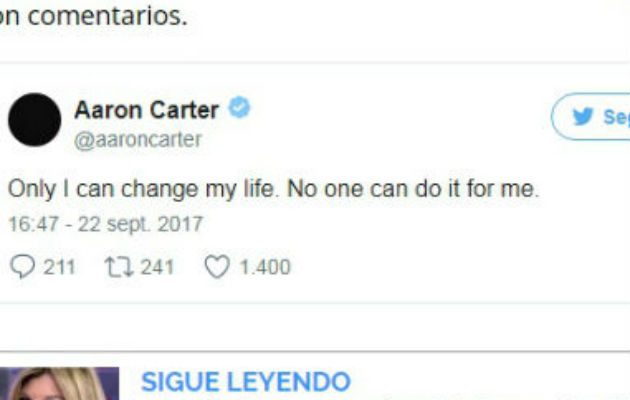Retweet Aaron Carter's tweet via arrows icon
This screenshot has height=400, width=630.
(x=119, y=267)
